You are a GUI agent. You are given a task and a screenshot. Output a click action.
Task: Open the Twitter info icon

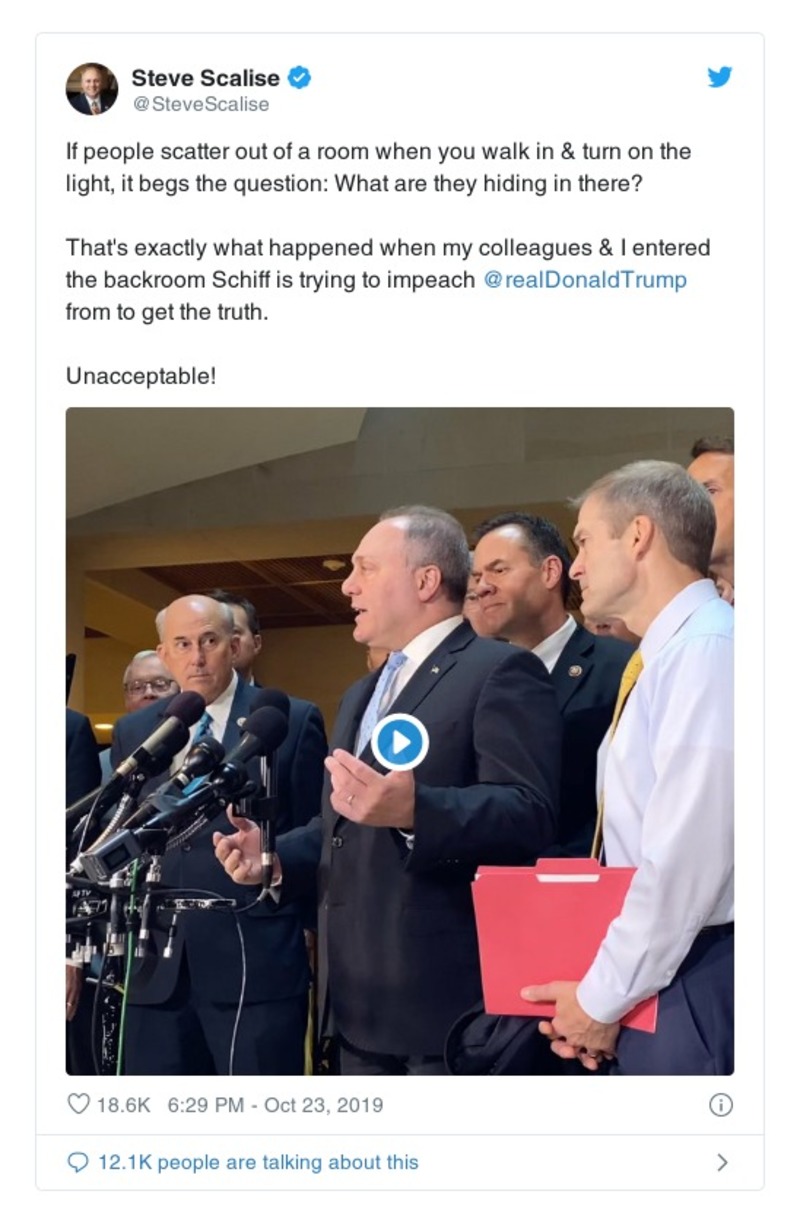pos(720,1104)
